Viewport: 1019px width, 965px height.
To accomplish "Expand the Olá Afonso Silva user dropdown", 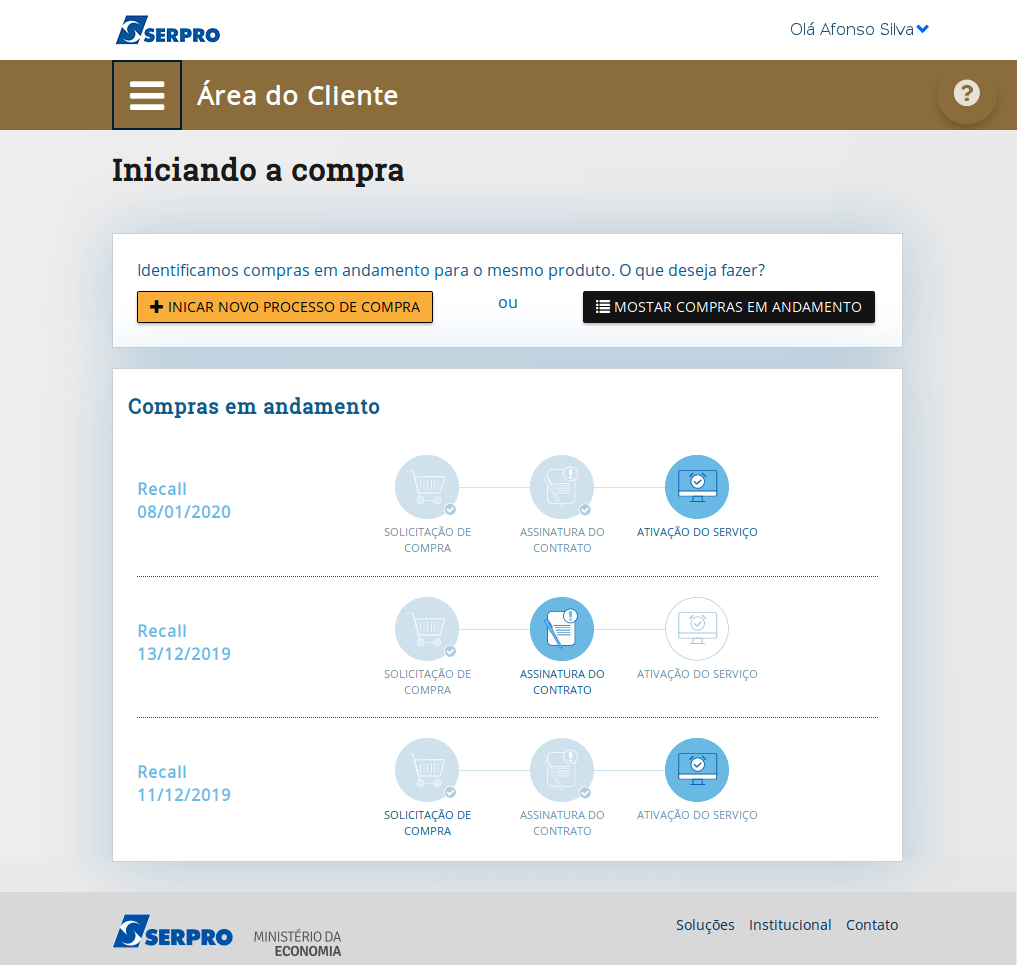I will point(859,30).
